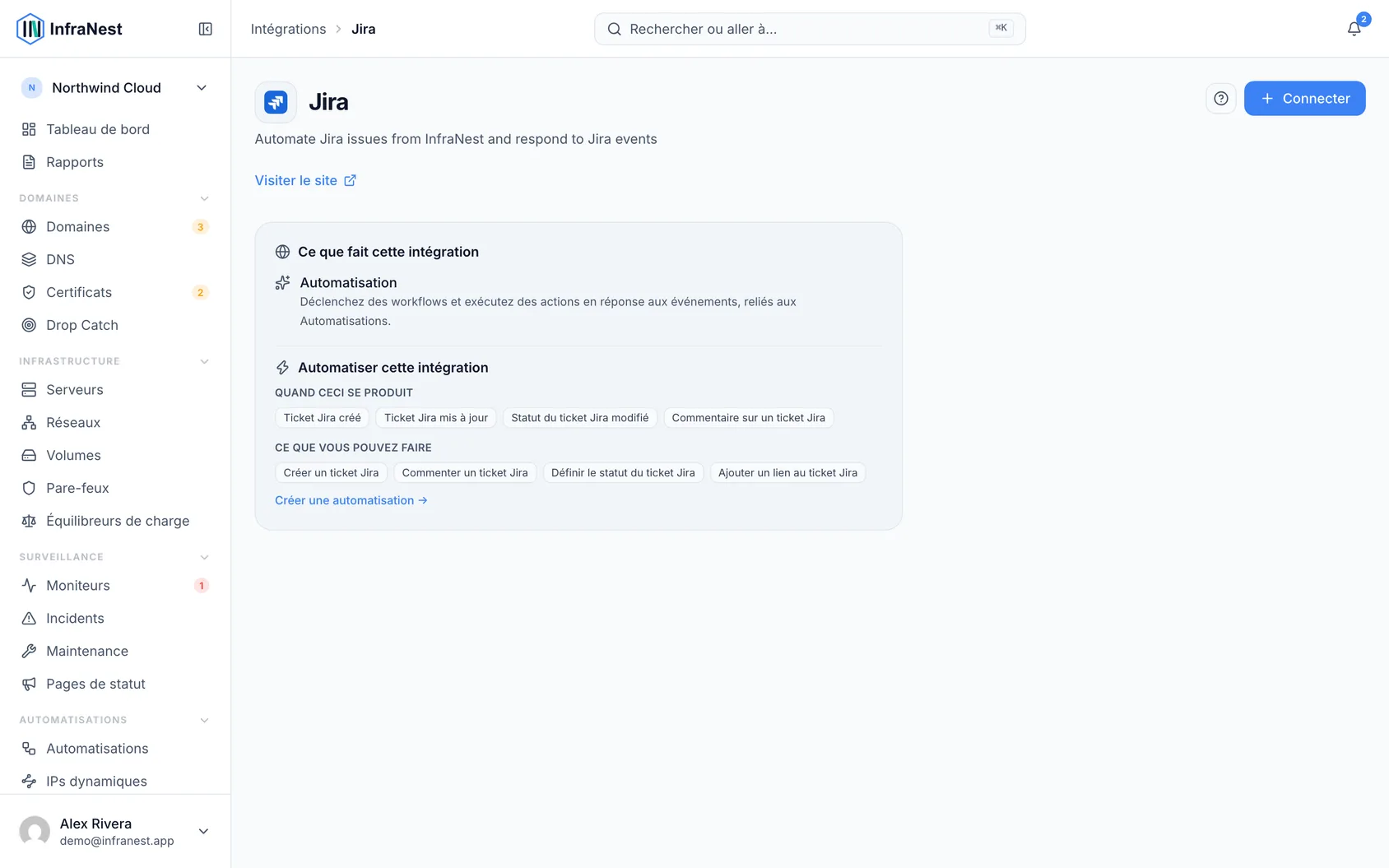Click the 'Ticket Jira mis à jour' chip
Screen dimensions: 1389x868
tap(436, 418)
